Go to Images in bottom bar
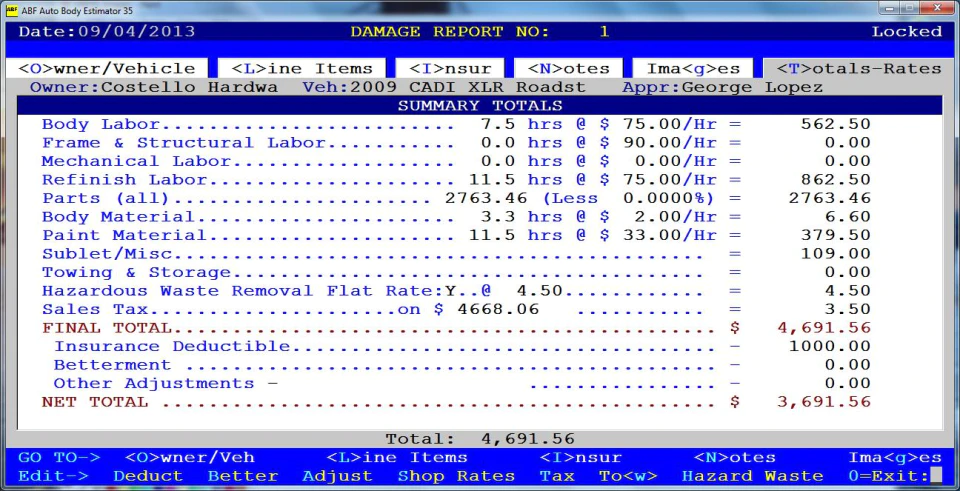 (894, 458)
